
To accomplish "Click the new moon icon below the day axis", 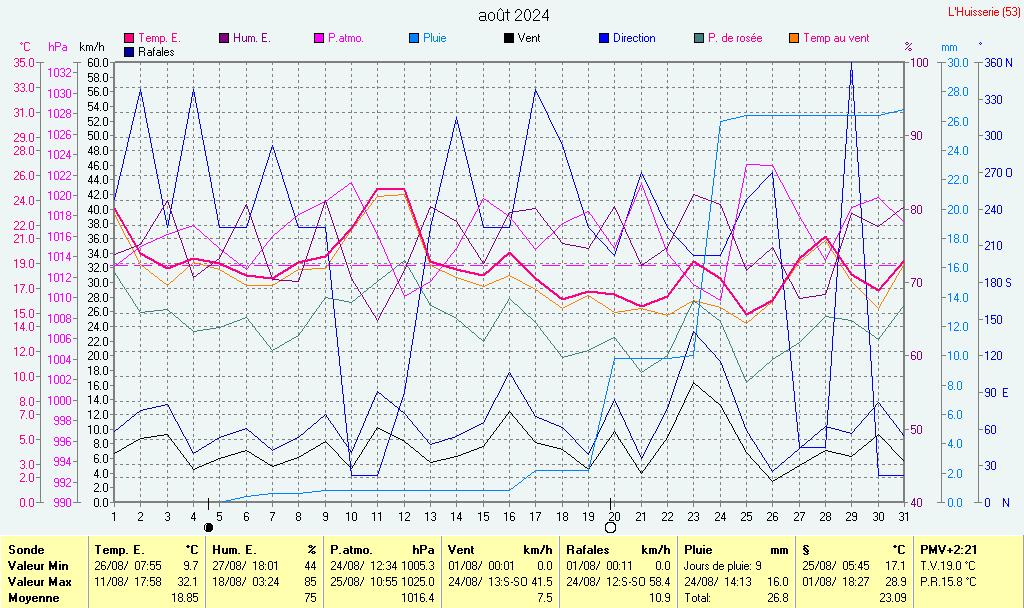I will pos(208,527).
